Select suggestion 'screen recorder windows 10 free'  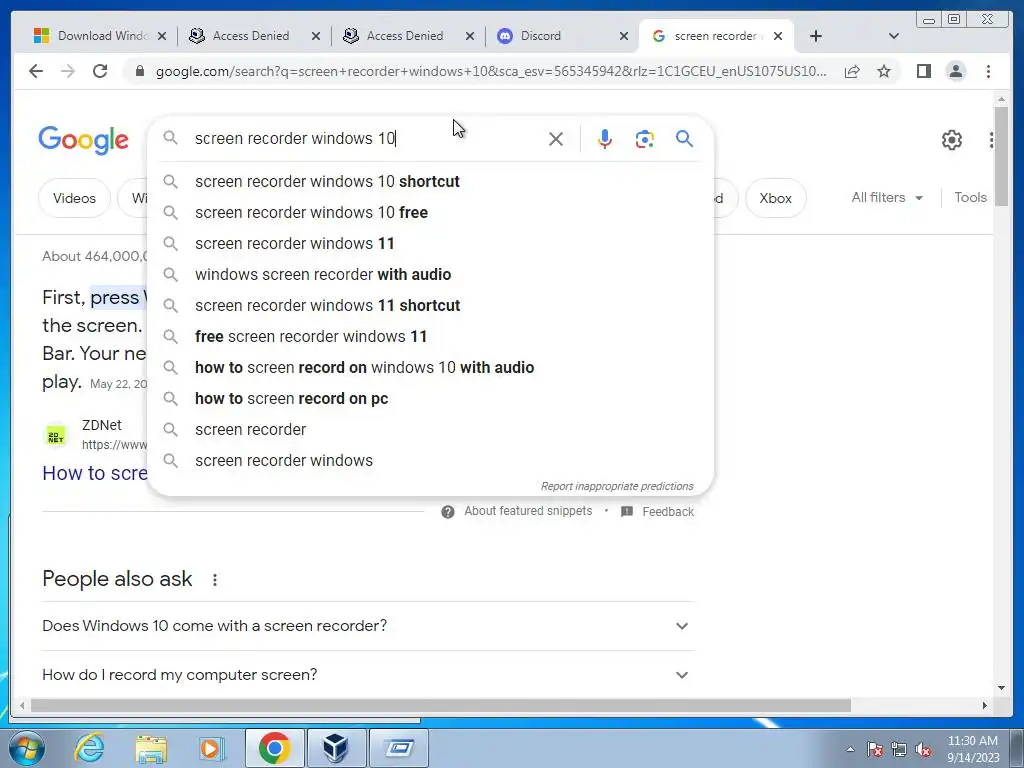[431, 212]
